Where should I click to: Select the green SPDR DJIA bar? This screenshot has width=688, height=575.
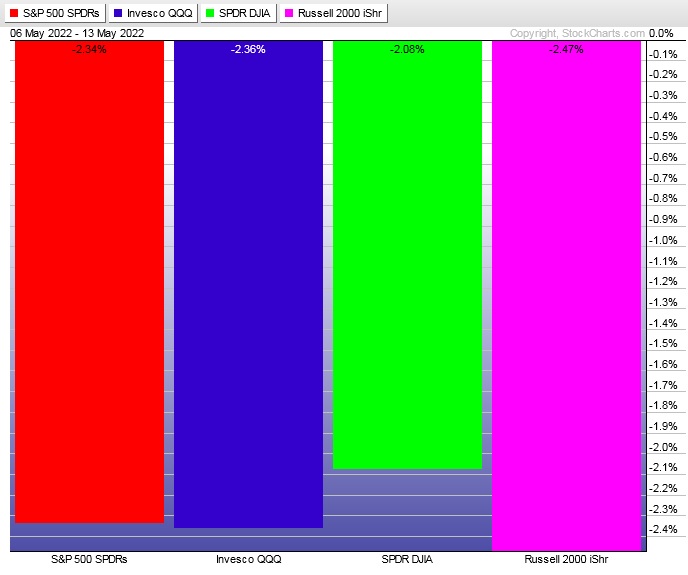click(x=407, y=255)
